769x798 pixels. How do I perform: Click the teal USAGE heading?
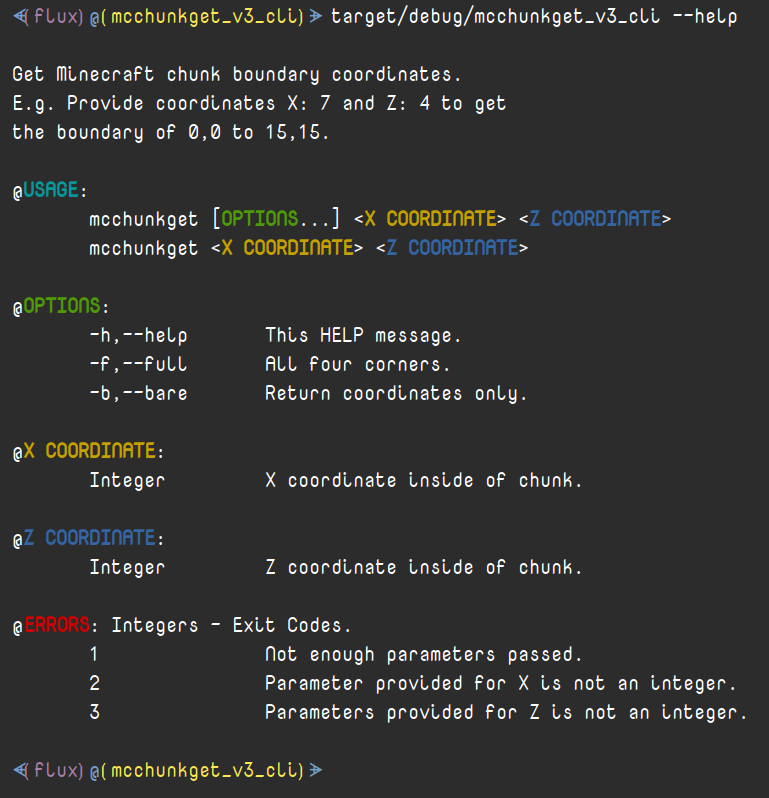(50, 190)
